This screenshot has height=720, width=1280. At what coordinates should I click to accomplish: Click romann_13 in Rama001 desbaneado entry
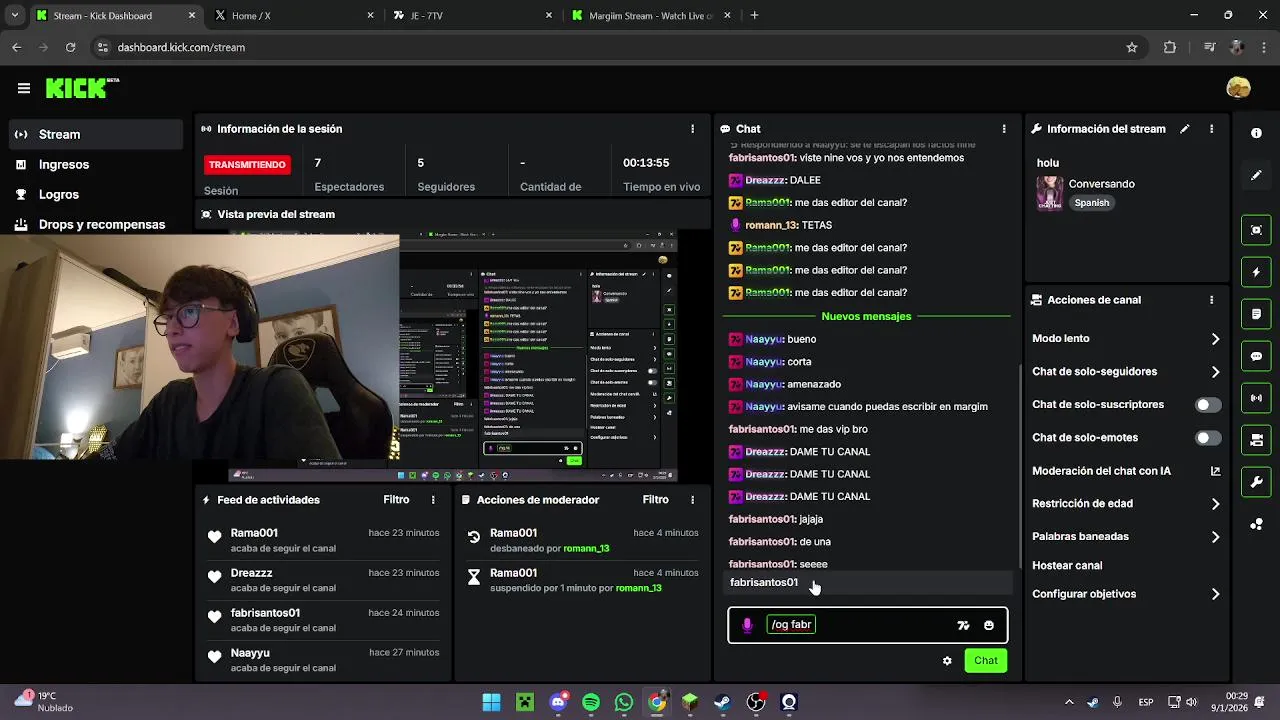click(x=586, y=549)
